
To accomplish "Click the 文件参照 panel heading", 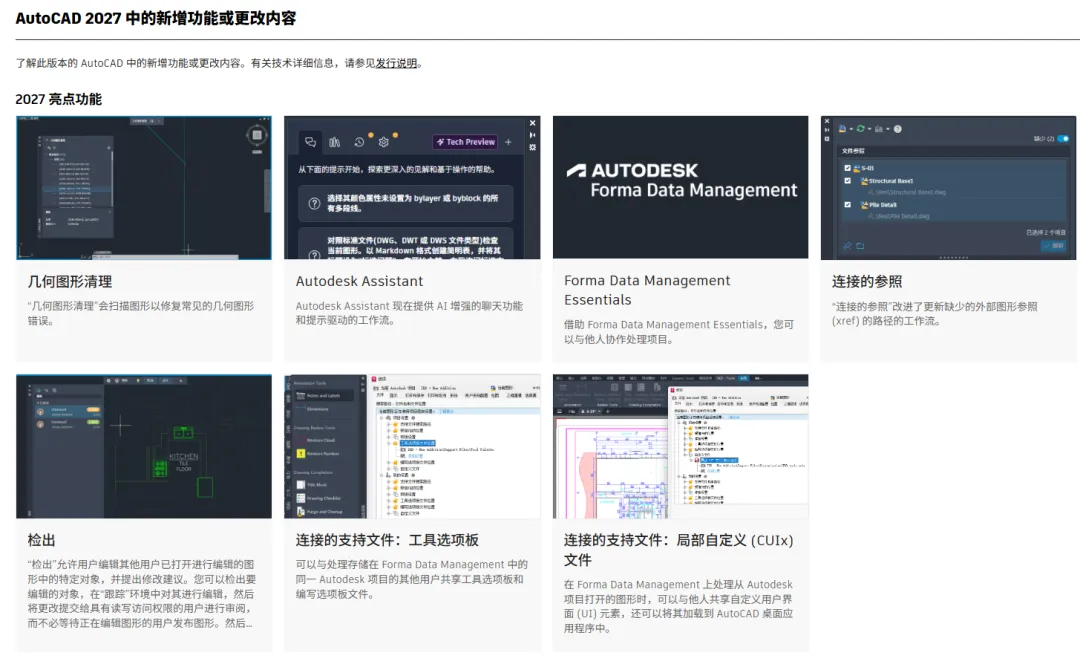I will (853, 151).
